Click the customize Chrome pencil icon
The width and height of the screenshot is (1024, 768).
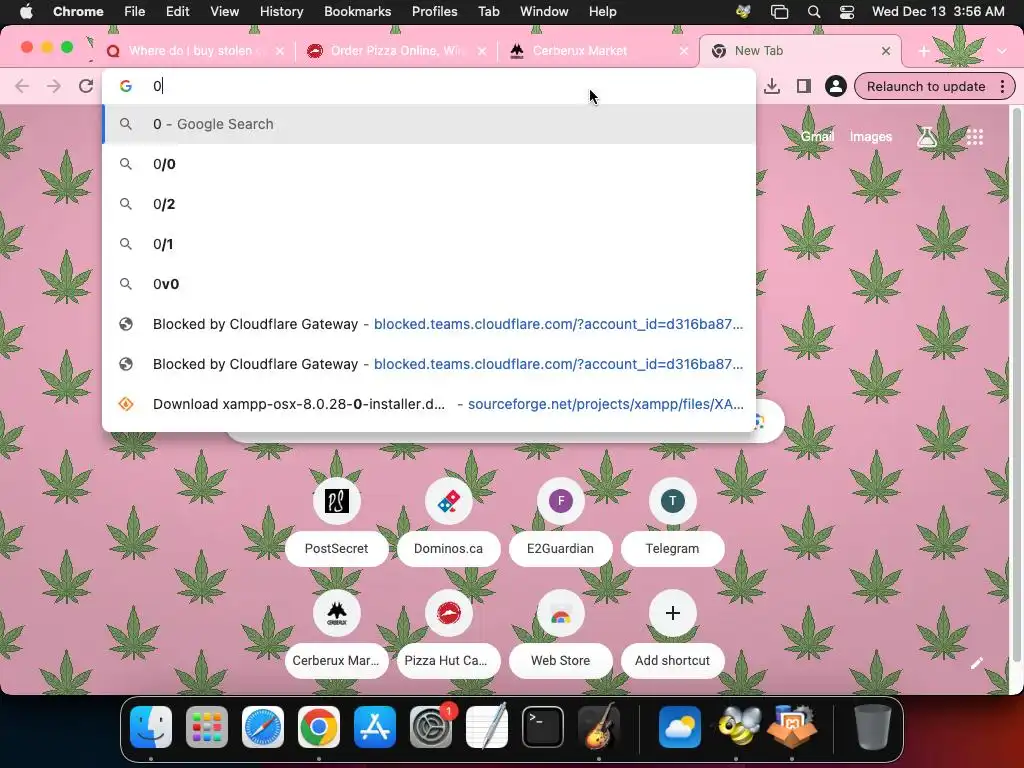coord(976,664)
